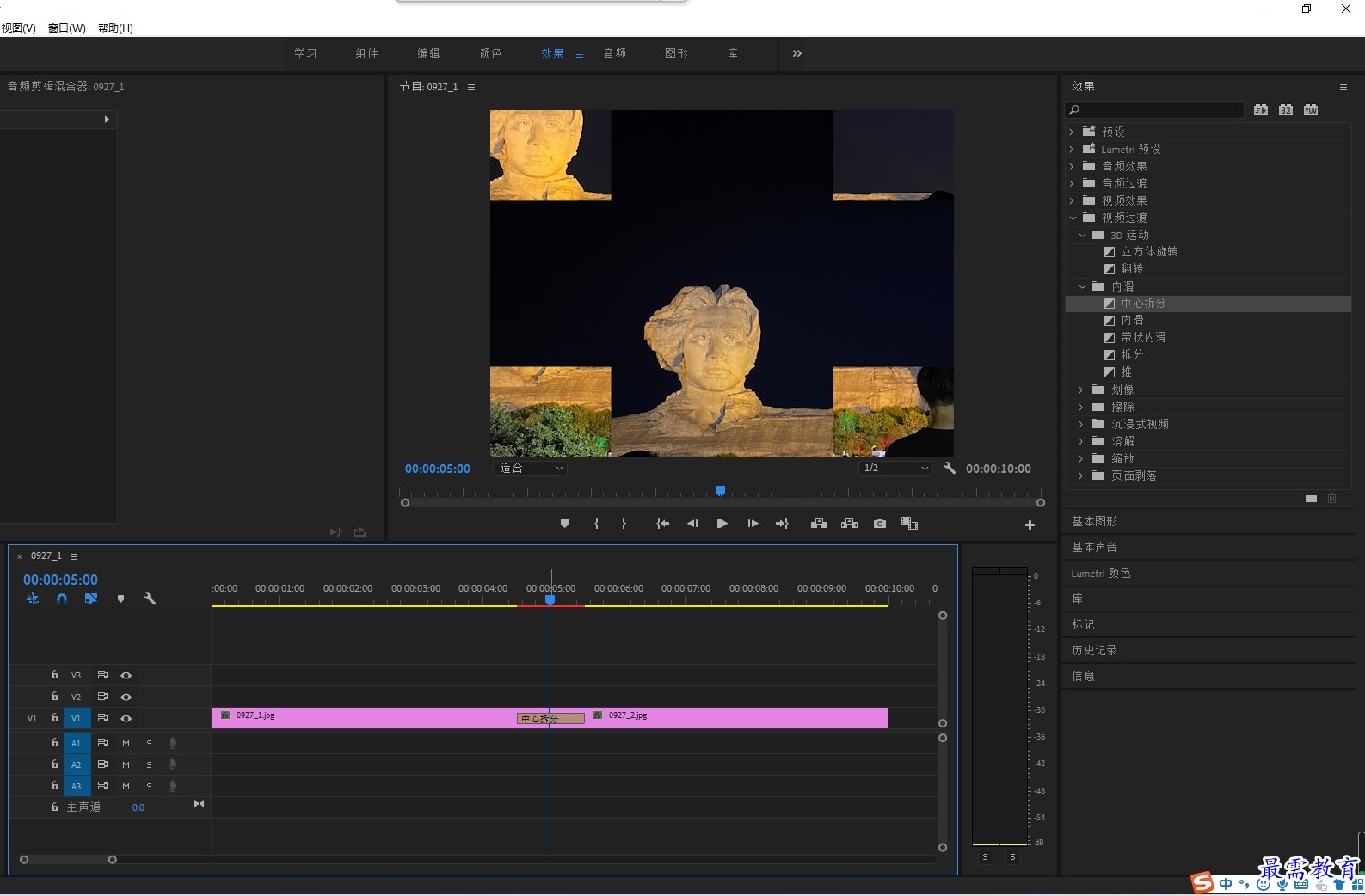The height and width of the screenshot is (896, 1365).
Task: Expand the 预设 folder
Action: [1072, 132]
